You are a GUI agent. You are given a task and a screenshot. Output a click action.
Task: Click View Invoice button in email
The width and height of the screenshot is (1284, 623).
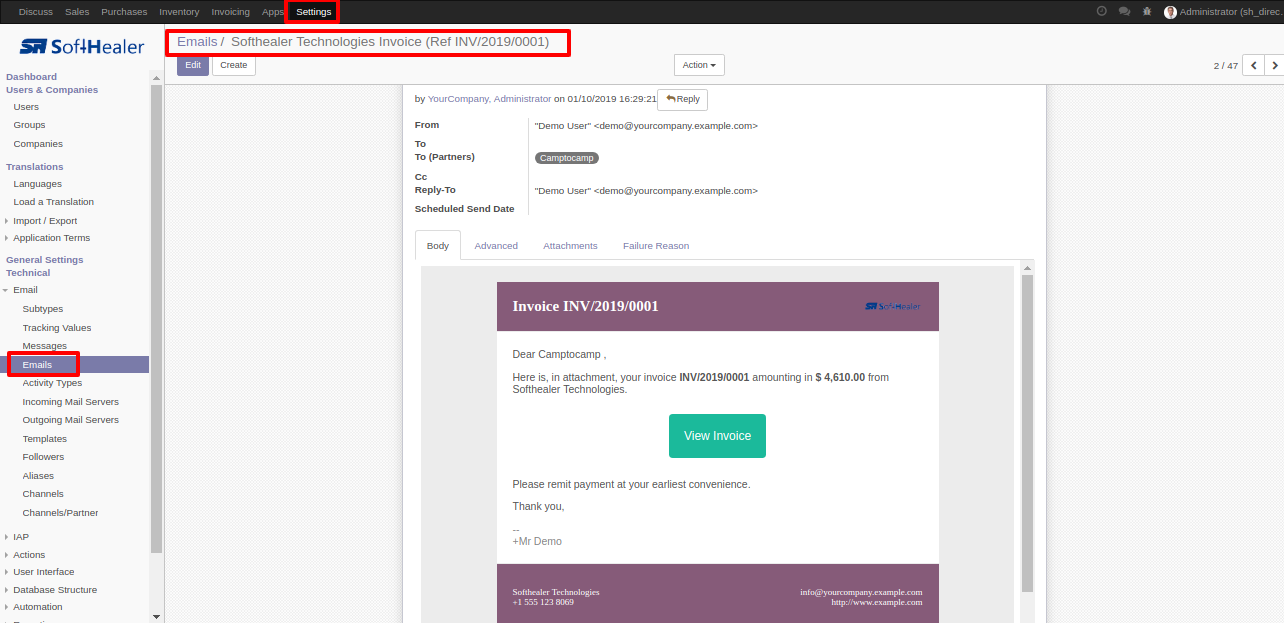(x=717, y=436)
